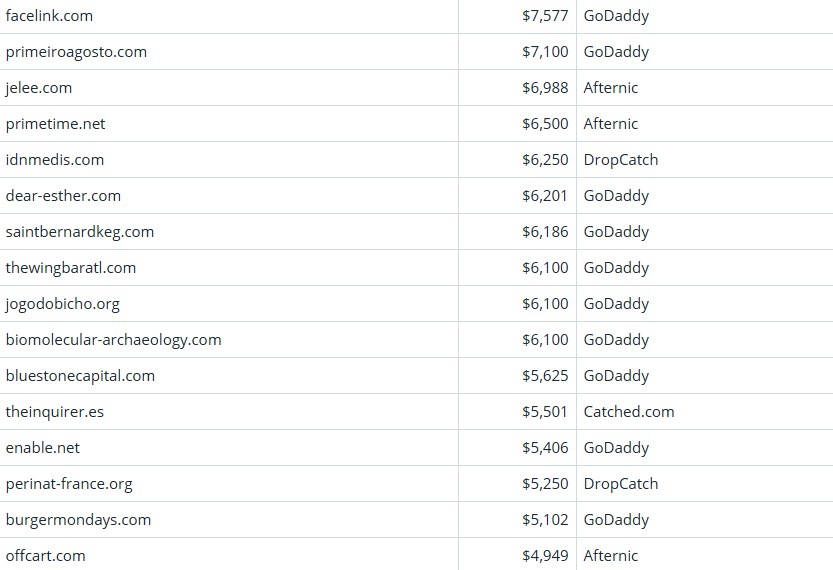
Task: Select idnmedis.com in the list
Action: 55,160
